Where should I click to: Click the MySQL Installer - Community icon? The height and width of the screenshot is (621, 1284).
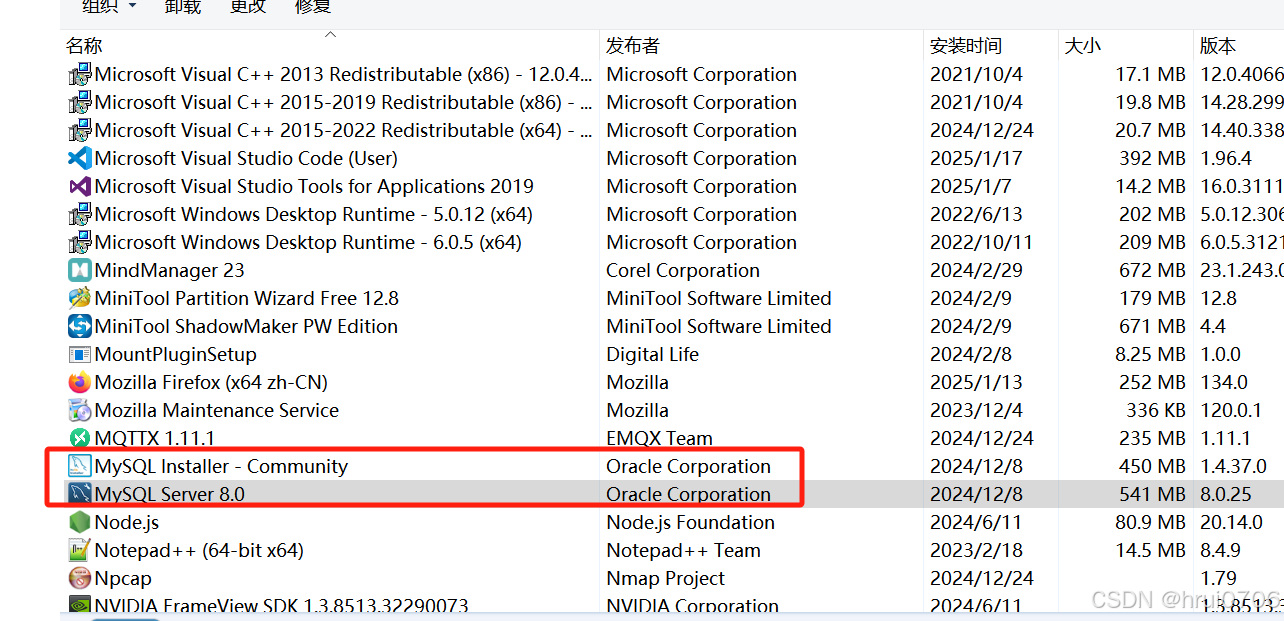click(x=80, y=466)
